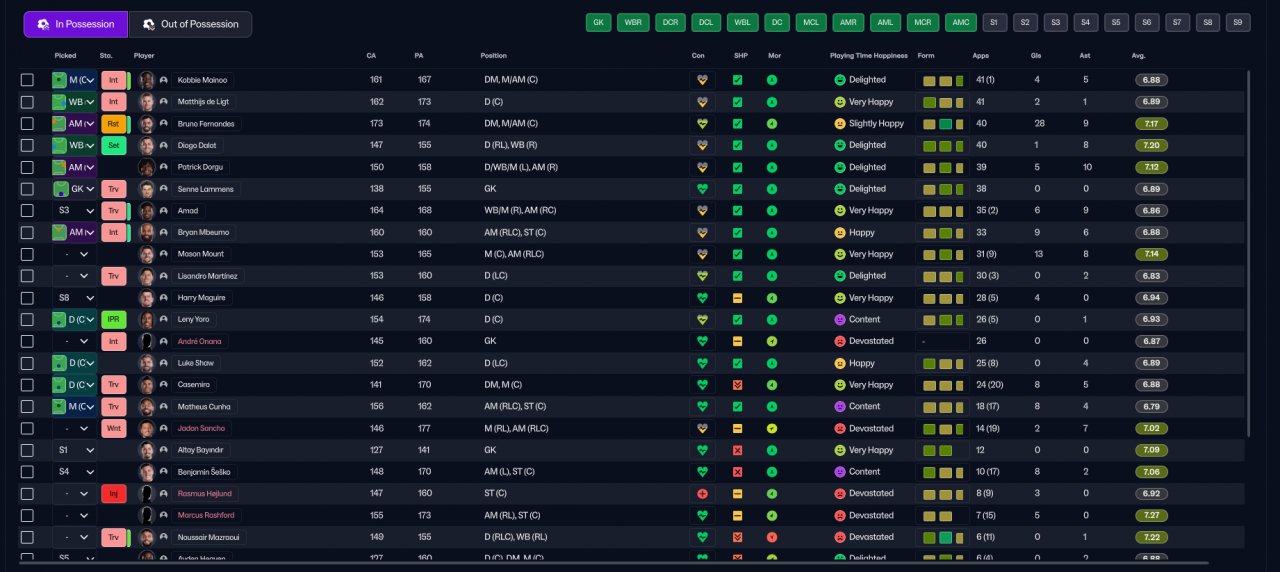The width and height of the screenshot is (1280, 572).
Task: Open the Picked dropdown for Matthijs de Ligt
Action: 74,102
